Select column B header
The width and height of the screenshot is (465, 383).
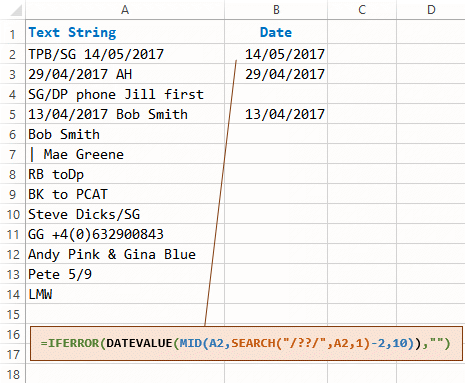tap(276, 10)
